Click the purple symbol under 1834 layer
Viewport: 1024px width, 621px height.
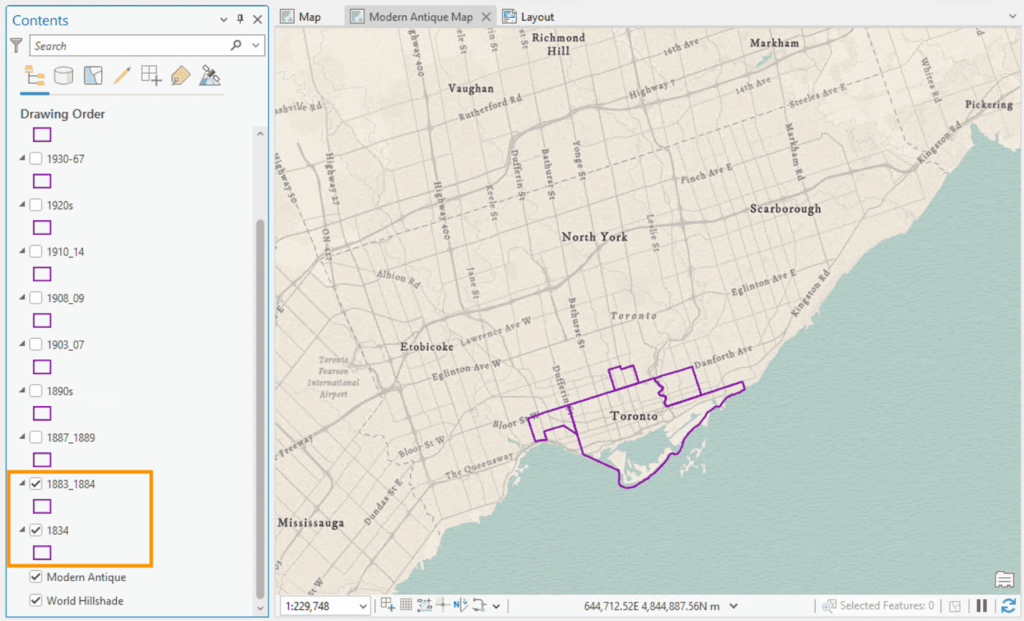point(42,553)
